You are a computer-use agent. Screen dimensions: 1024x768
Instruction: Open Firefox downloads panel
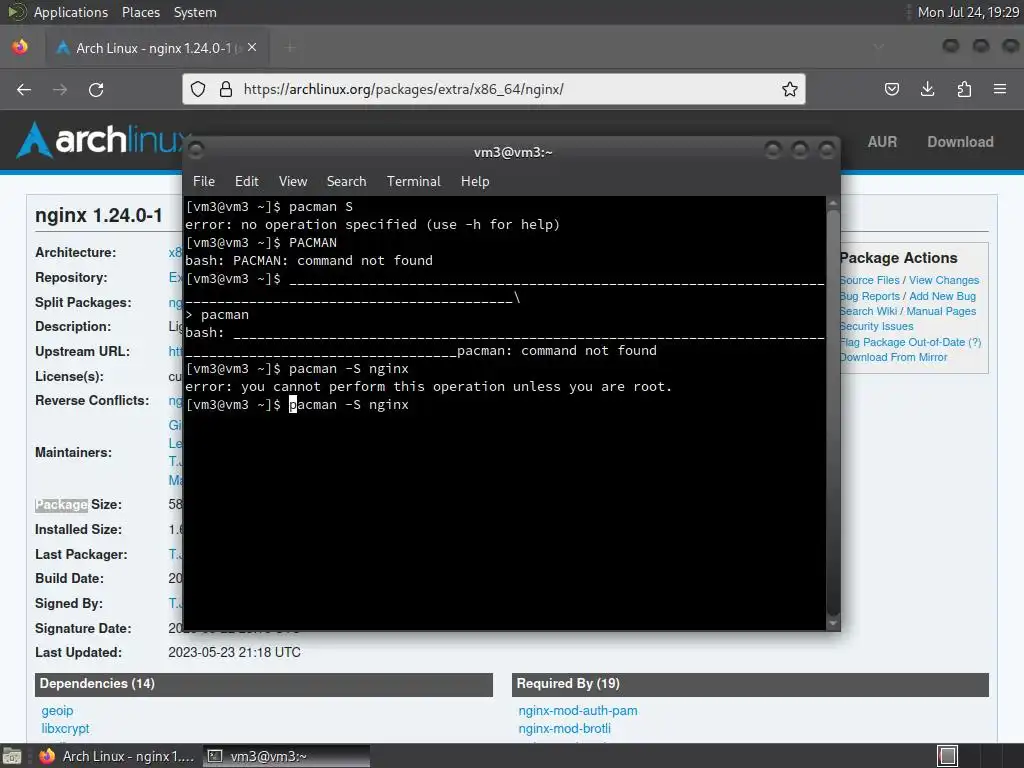tap(927, 89)
